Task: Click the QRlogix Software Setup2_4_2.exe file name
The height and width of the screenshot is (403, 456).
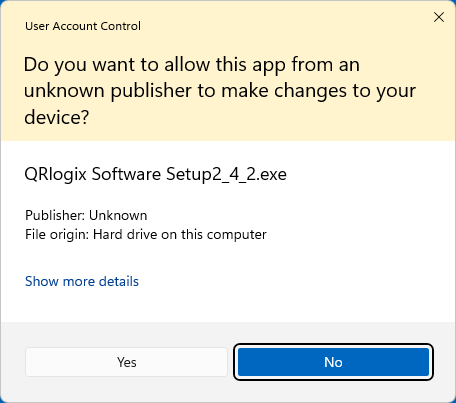Action: [x=155, y=174]
